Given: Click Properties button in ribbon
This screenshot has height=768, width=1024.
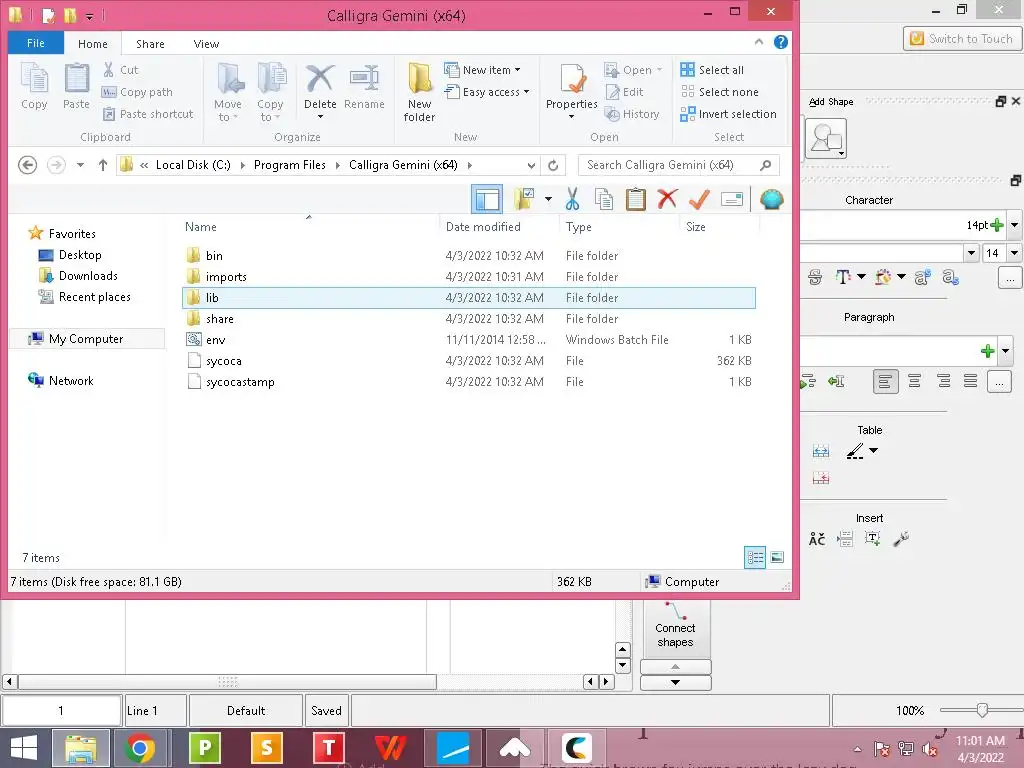Looking at the screenshot, I should click(571, 91).
